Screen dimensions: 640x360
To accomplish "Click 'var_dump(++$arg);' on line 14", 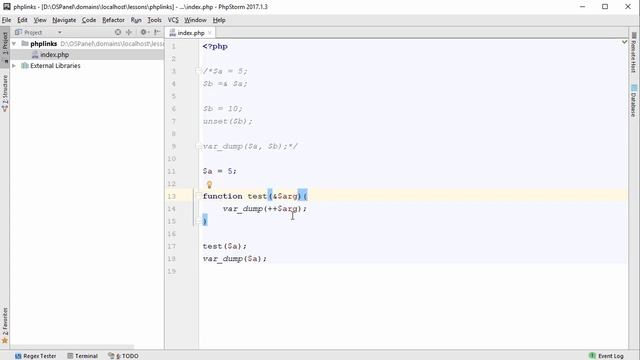I will 264,209.
